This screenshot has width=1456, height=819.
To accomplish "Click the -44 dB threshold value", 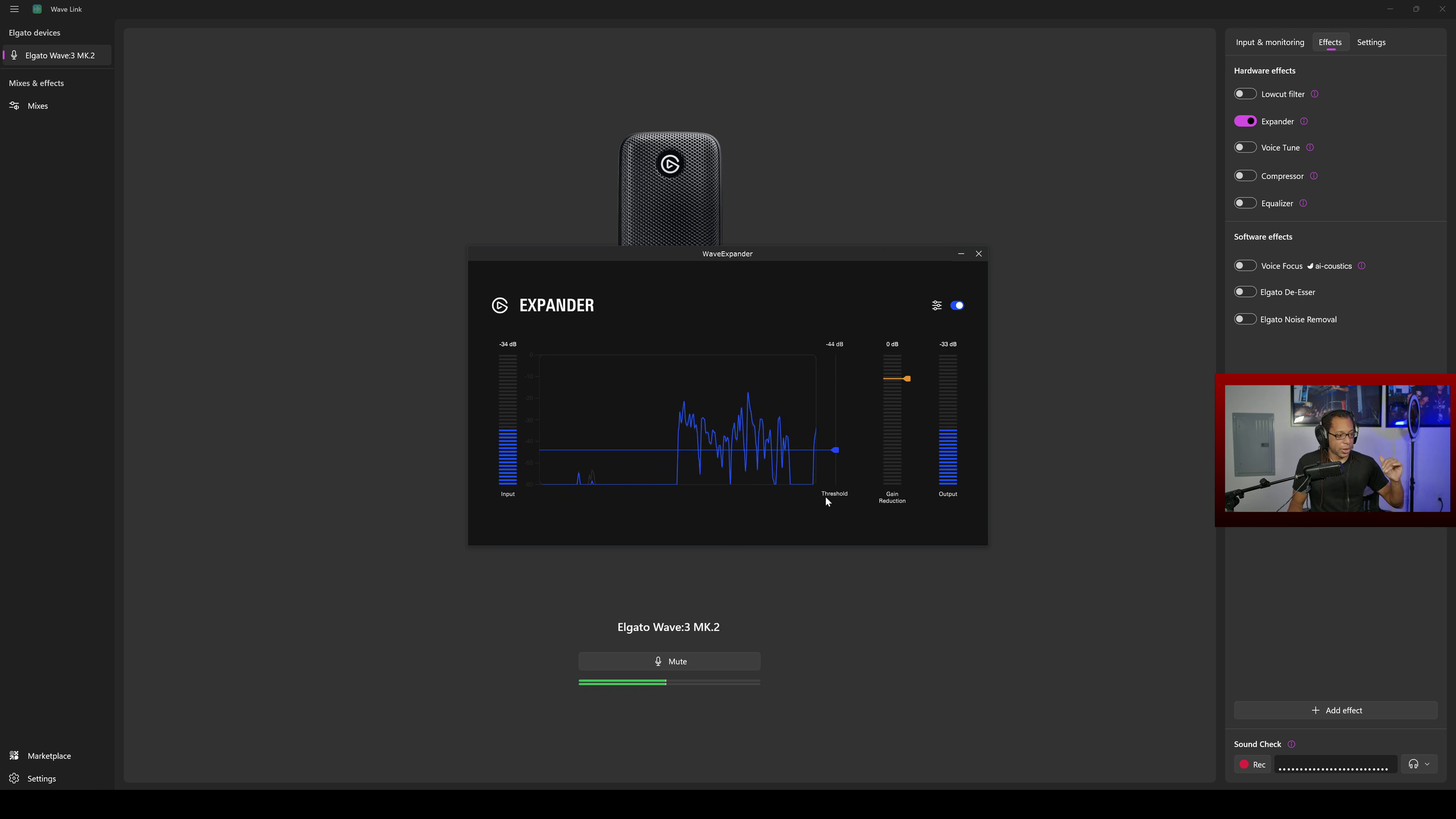I will click(834, 344).
